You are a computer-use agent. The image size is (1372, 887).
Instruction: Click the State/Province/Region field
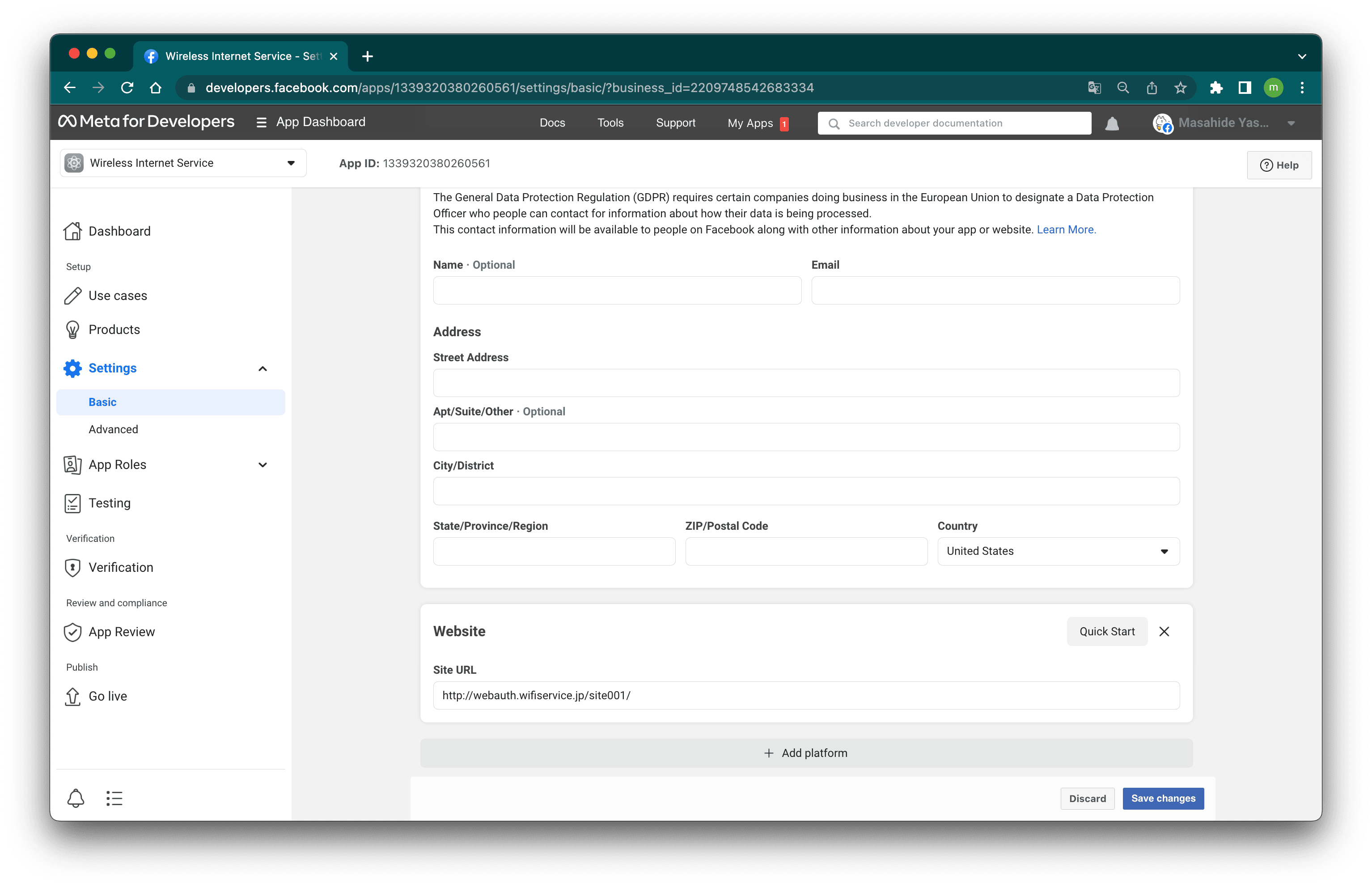[x=554, y=551]
